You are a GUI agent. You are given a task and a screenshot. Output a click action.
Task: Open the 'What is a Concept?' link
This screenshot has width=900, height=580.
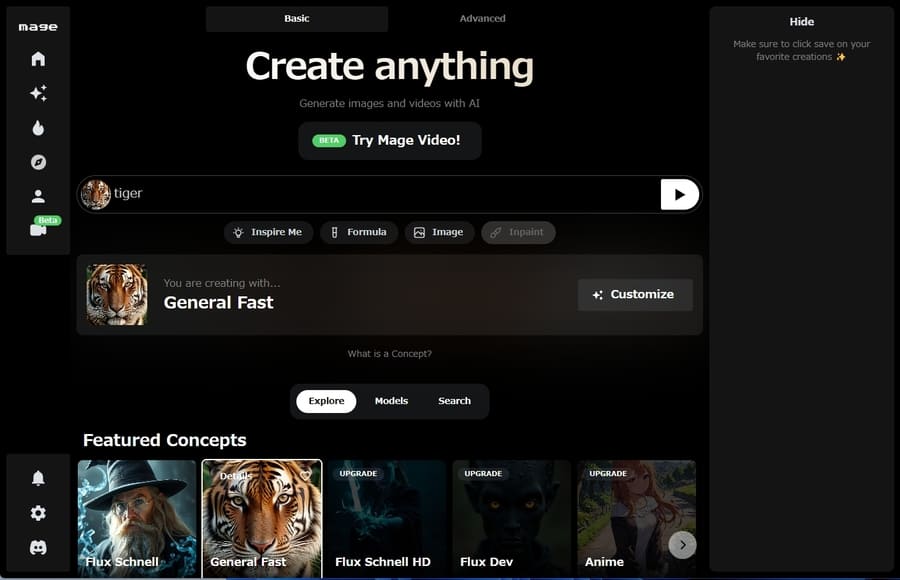[x=390, y=354]
